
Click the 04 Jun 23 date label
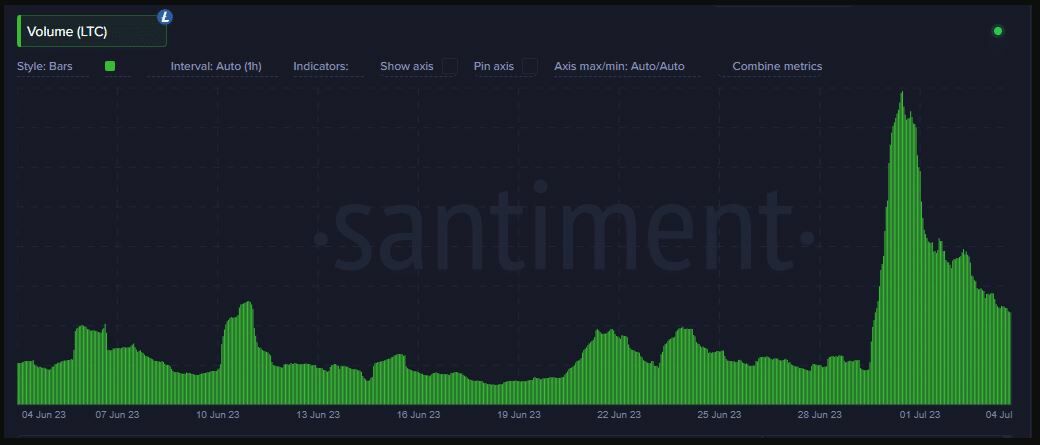click(44, 415)
